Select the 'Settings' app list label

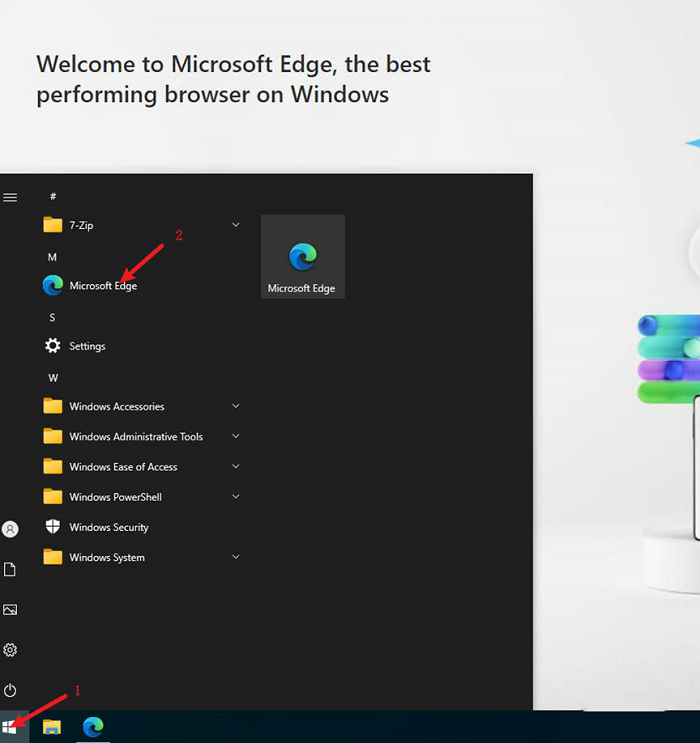87,346
